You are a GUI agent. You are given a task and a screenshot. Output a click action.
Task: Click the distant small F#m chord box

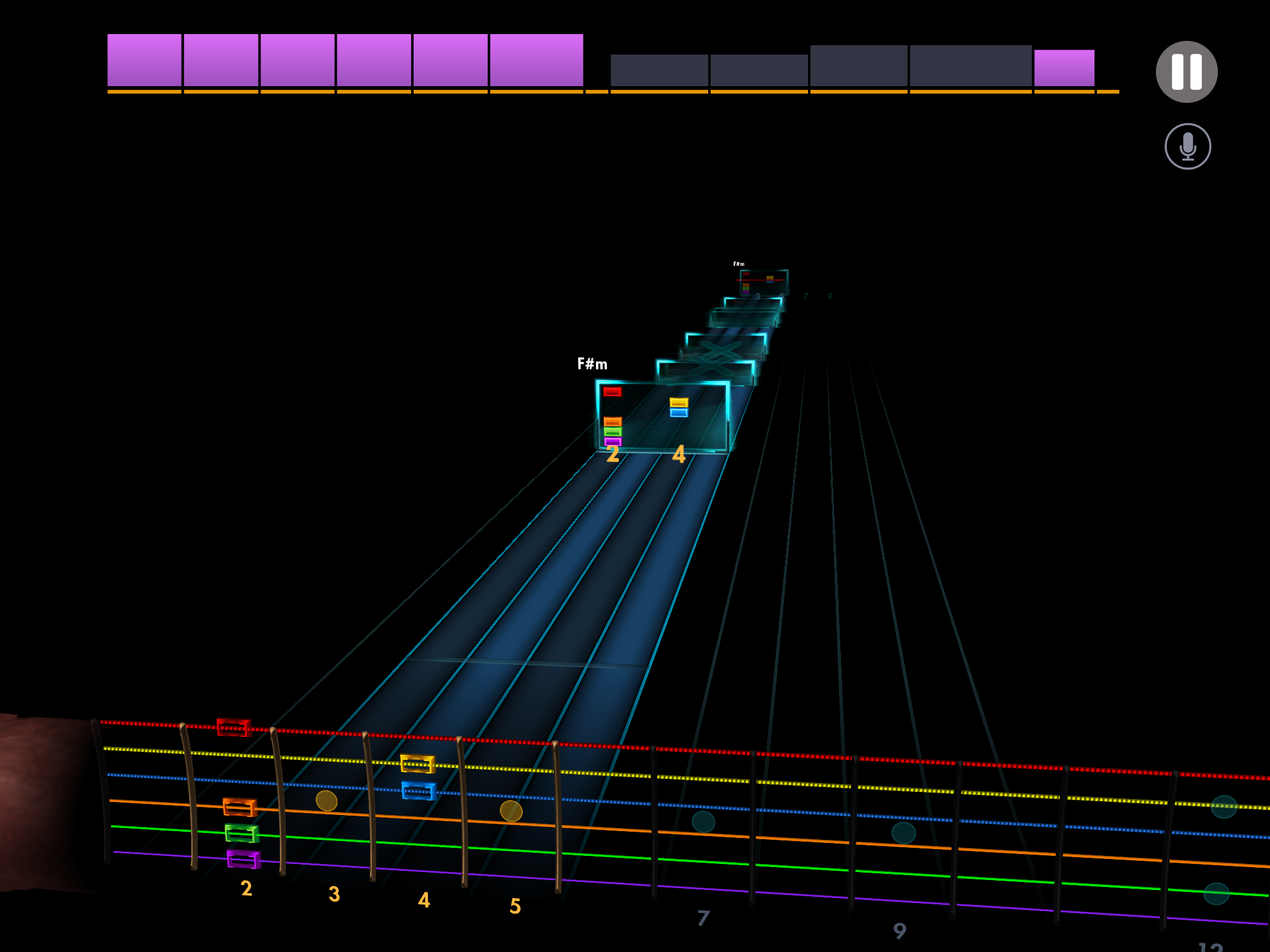763,282
